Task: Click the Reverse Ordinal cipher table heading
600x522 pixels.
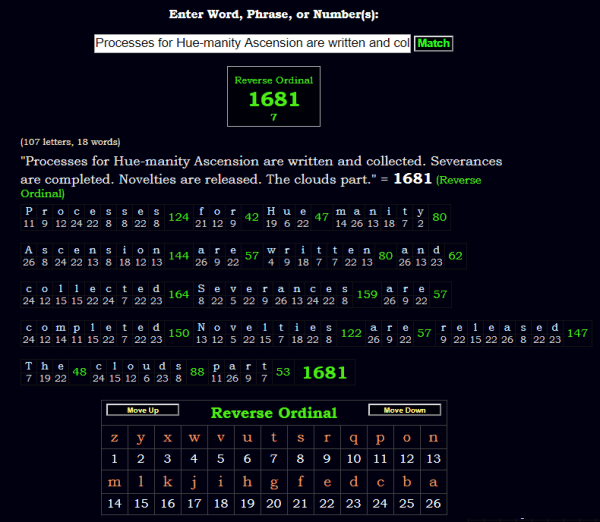Action: pyautogui.click(x=274, y=413)
